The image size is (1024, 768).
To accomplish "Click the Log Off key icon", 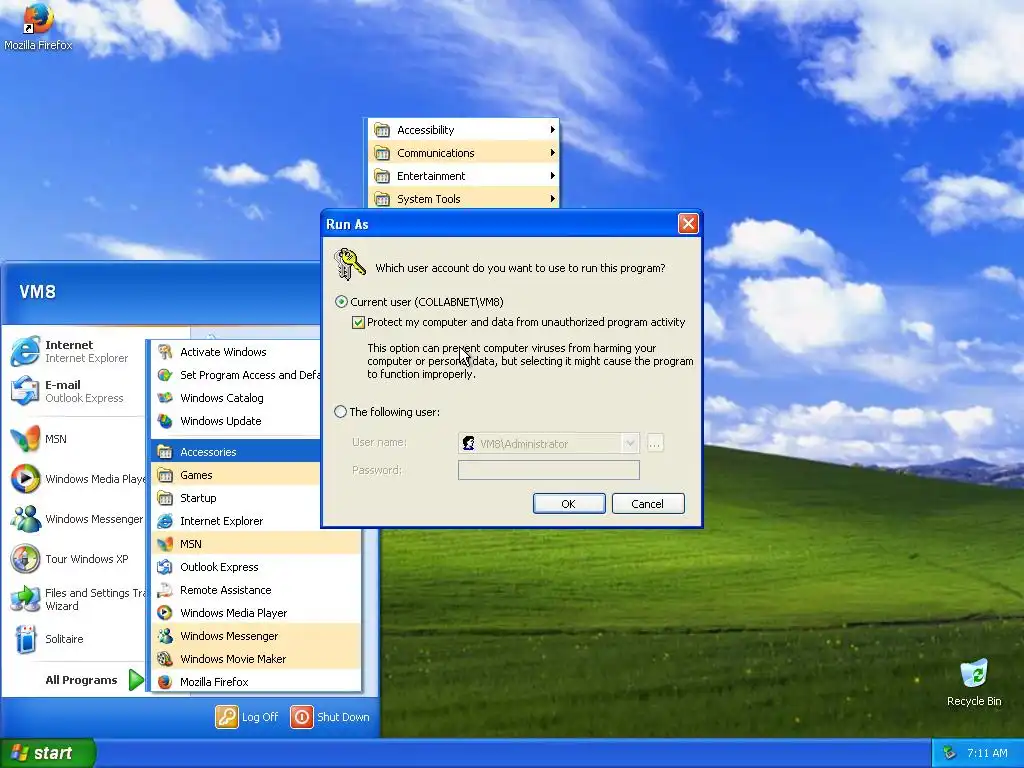I will 227,716.
